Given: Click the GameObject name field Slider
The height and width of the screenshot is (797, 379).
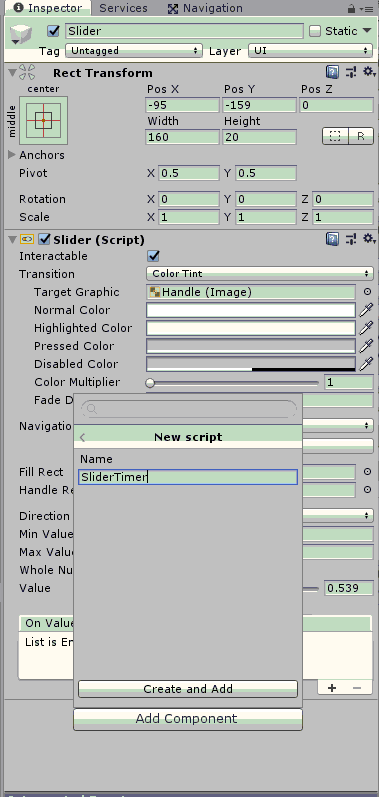Looking at the screenshot, I should point(185,31).
